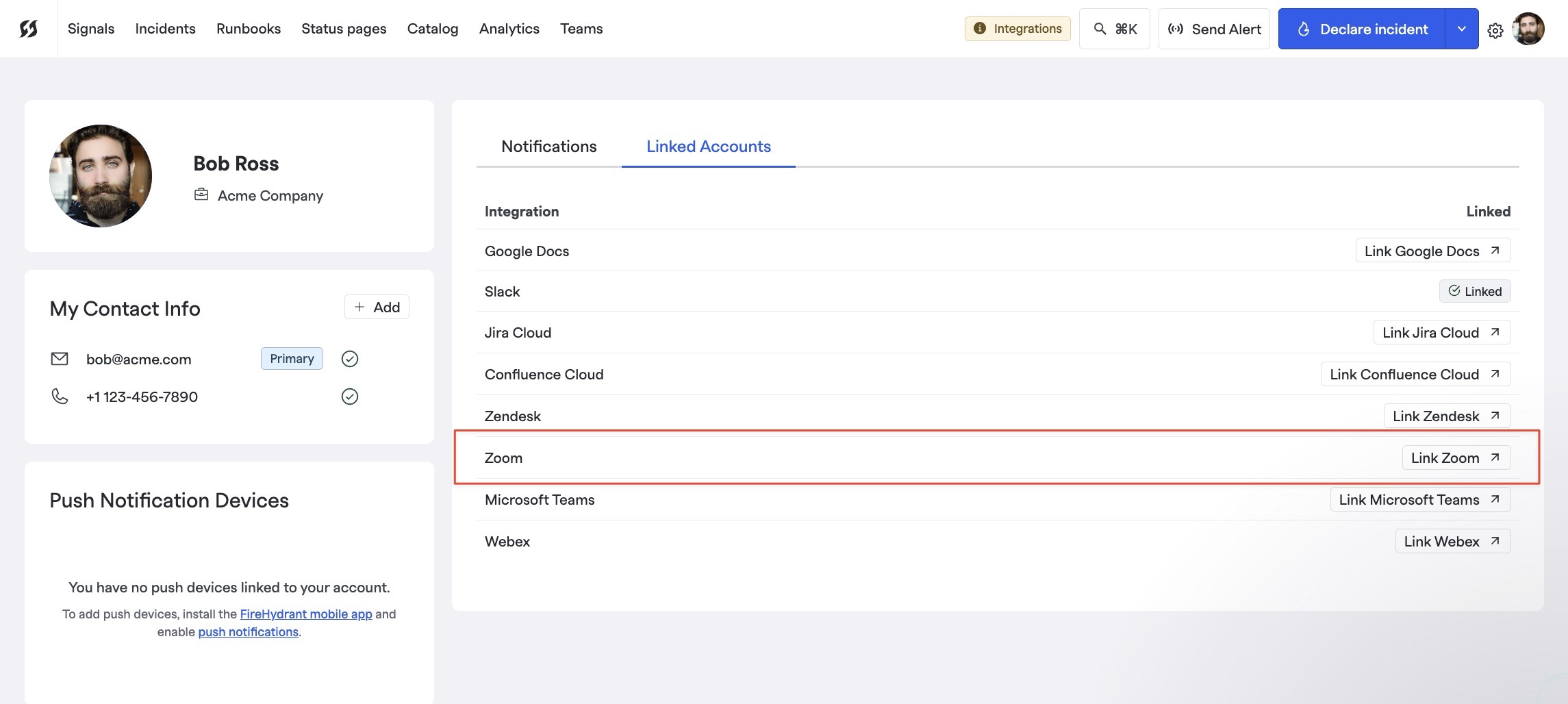Click the Jira Cloud integration name
Image resolution: width=1568 pixels, height=704 pixels.
click(x=518, y=332)
